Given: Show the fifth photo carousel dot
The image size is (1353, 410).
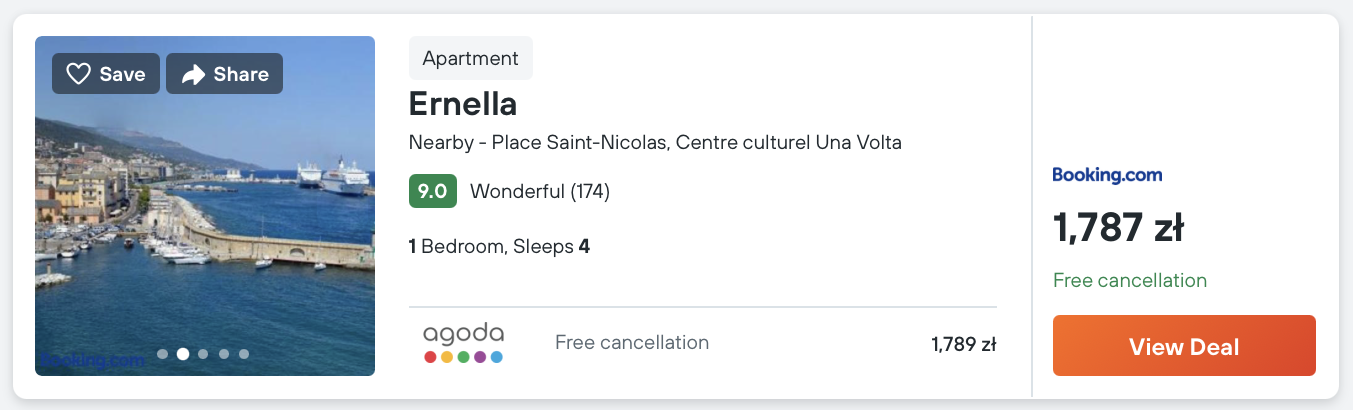Looking at the screenshot, I should (244, 353).
